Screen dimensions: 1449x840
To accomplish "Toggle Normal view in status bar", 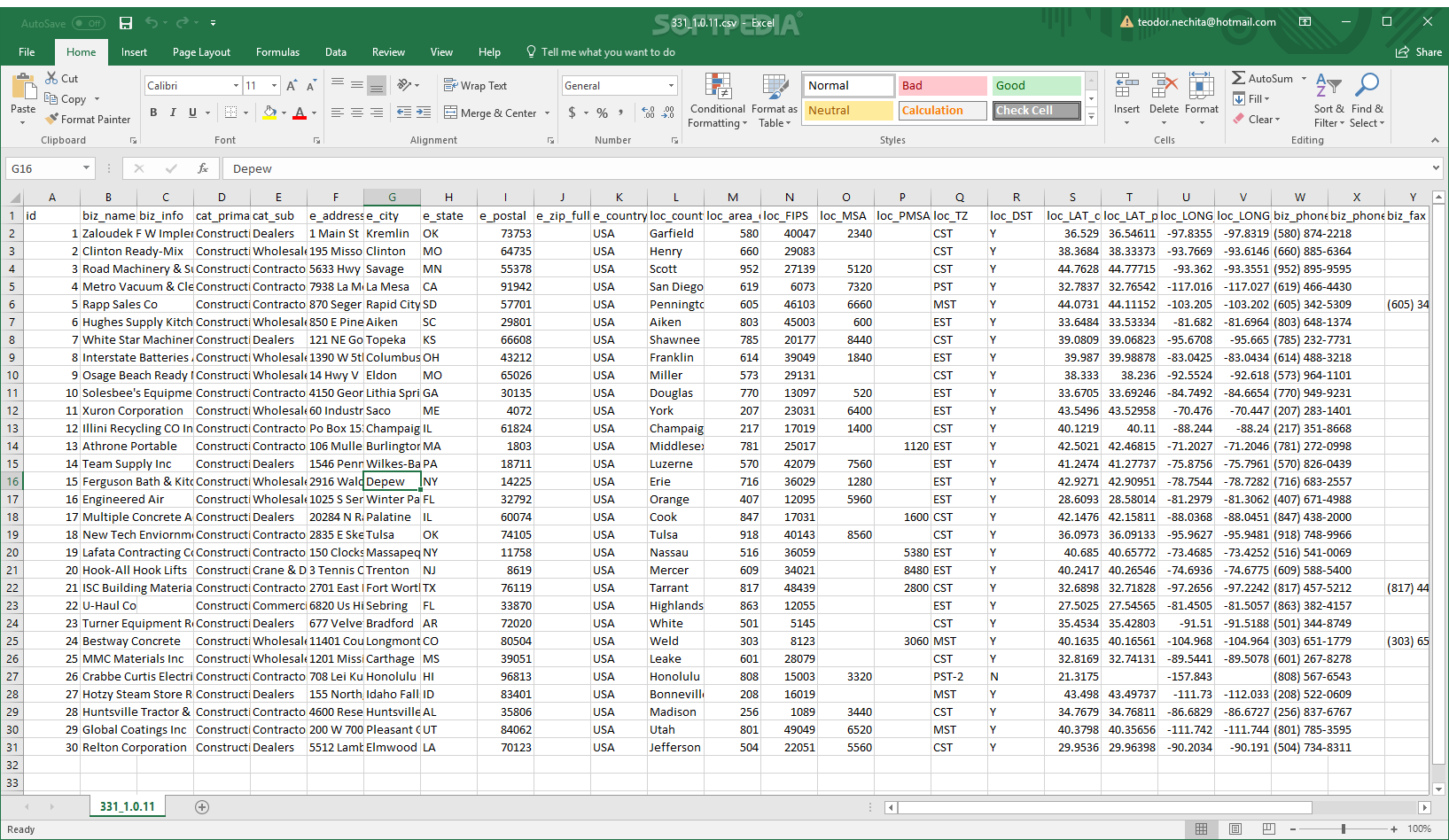I will tap(1201, 829).
